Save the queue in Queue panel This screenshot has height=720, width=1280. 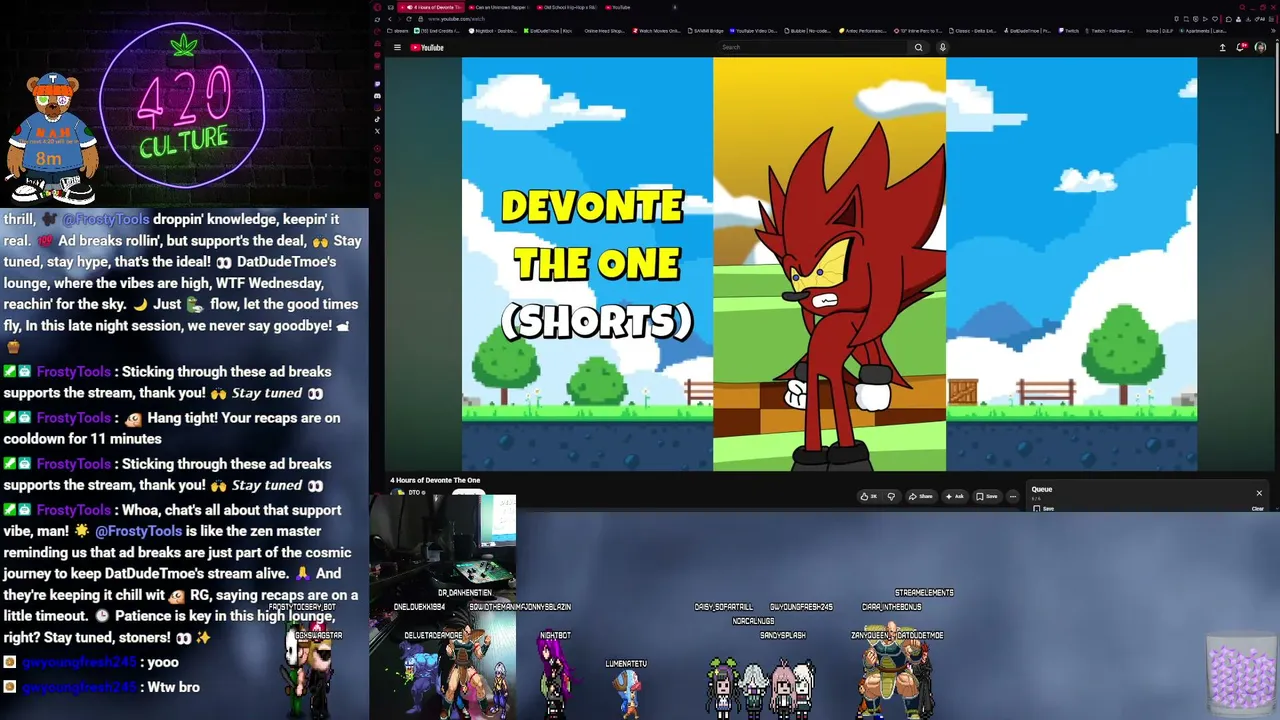pos(1044,508)
